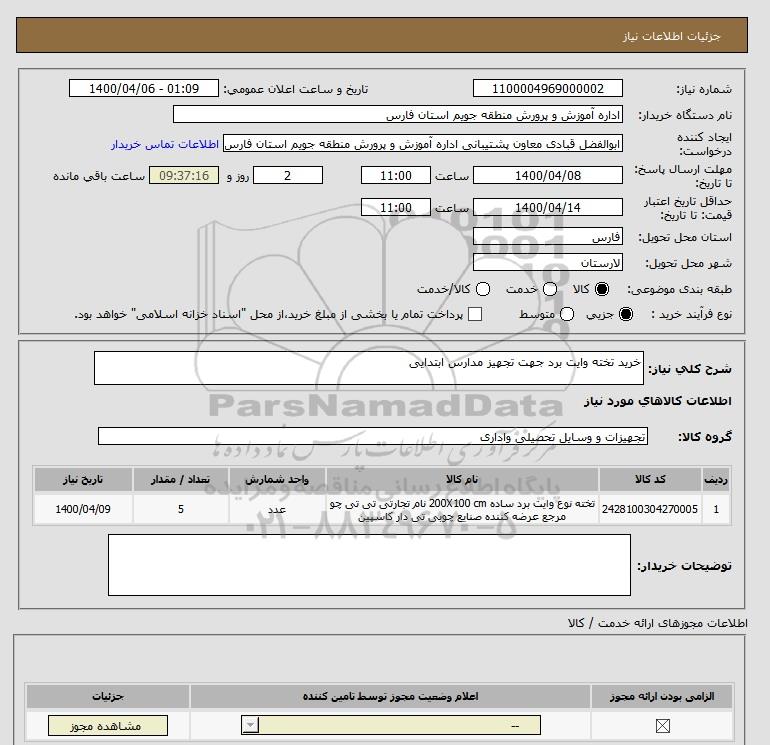The width and height of the screenshot is (770, 745).
Task: Click the اعلام وضعیت مجوز توسط تامین کننده header
Action: (390, 696)
